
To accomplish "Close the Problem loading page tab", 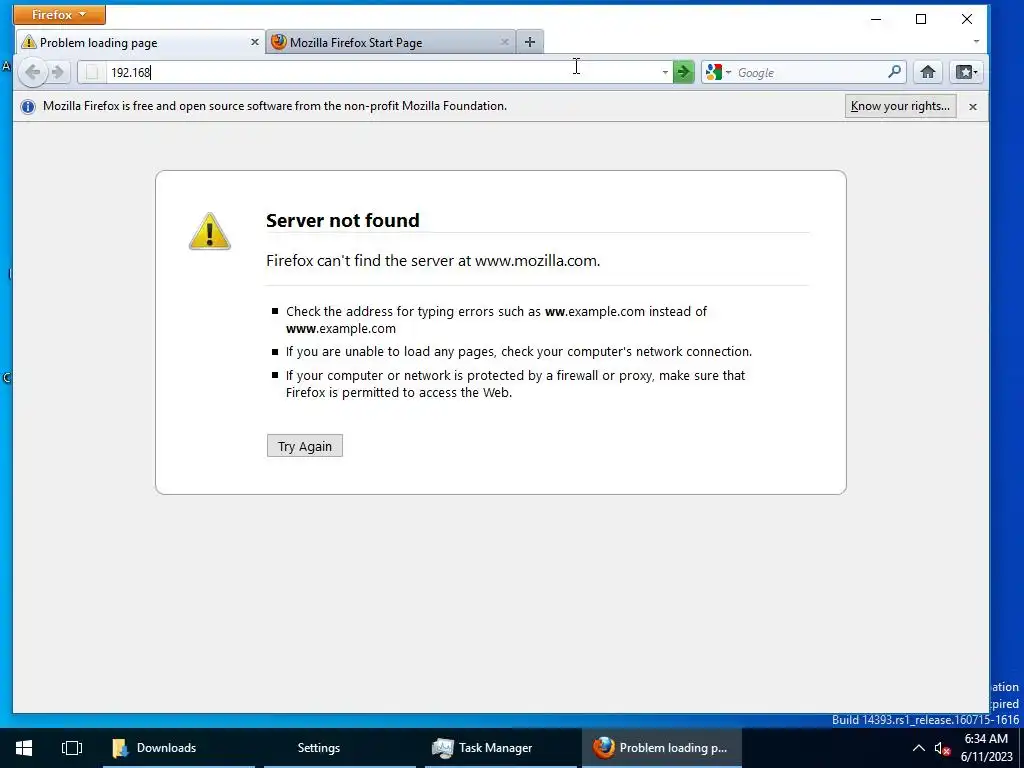I will 255,42.
